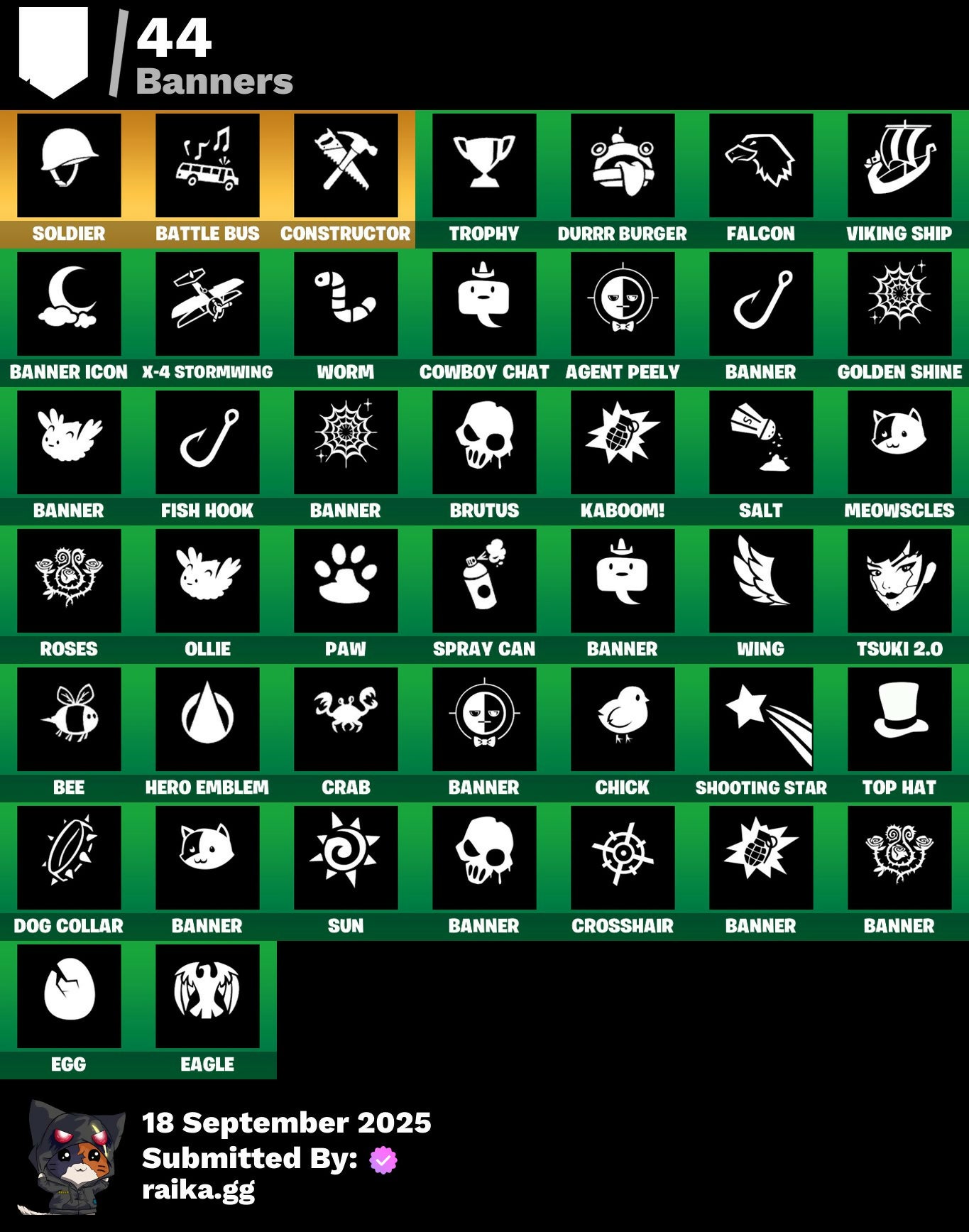This screenshot has height=1232, width=969.
Task: Click the purple verified badge
Action: 383,1160
